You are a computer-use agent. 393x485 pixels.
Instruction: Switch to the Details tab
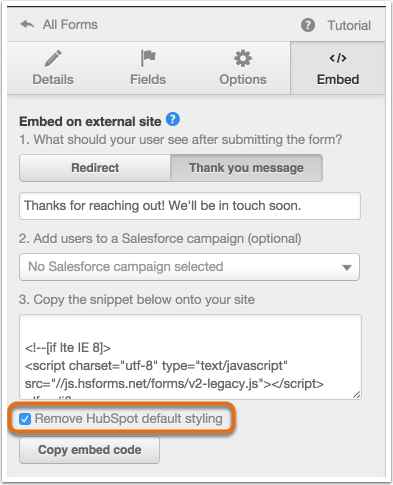(x=53, y=68)
